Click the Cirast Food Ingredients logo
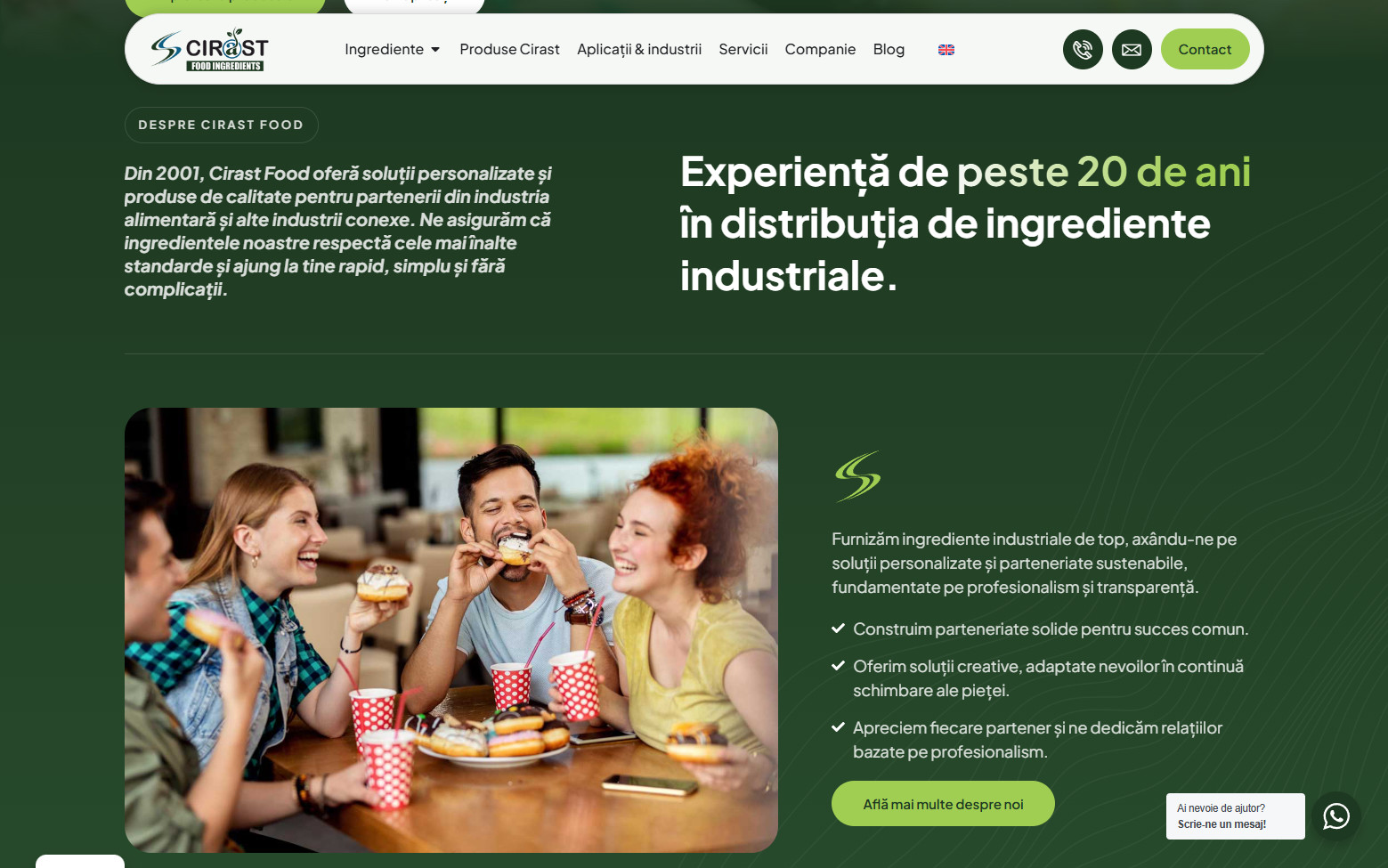 click(x=209, y=50)
